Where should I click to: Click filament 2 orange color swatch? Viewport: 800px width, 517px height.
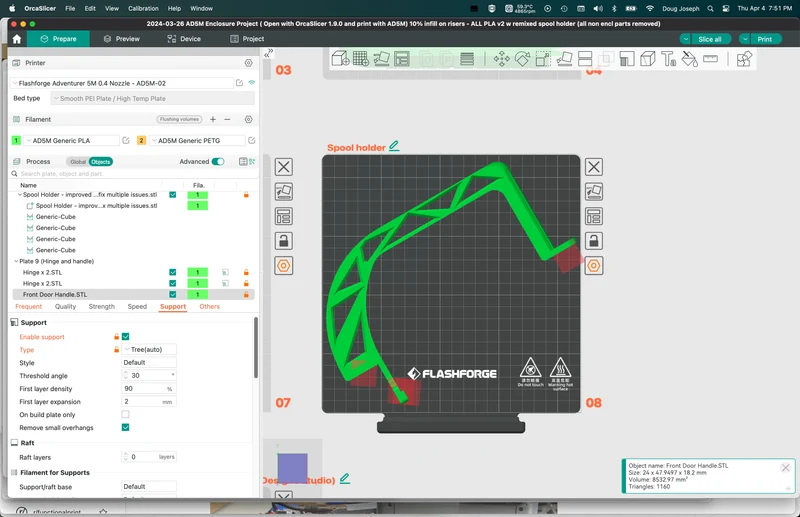(141, 140)
